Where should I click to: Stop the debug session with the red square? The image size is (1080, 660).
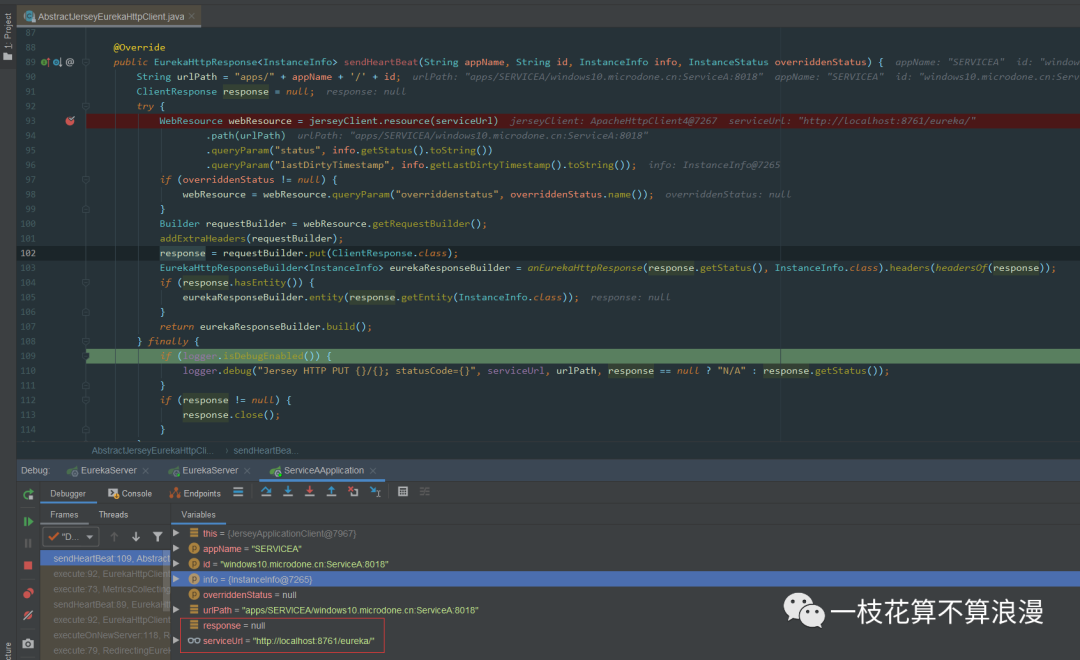point(28,566)
